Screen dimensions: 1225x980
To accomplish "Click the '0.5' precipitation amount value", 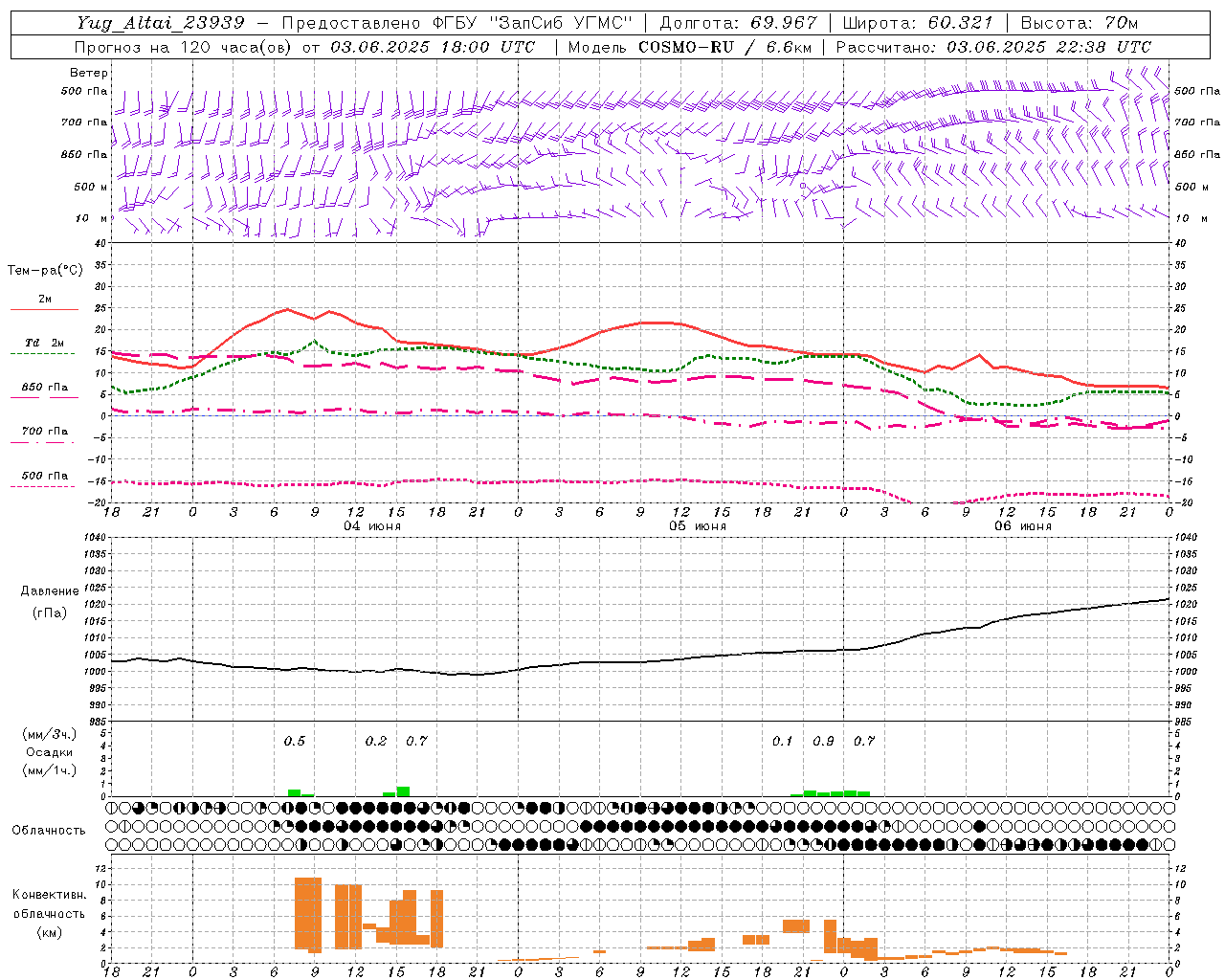I will pyautogui.click(x=295, y=741).
